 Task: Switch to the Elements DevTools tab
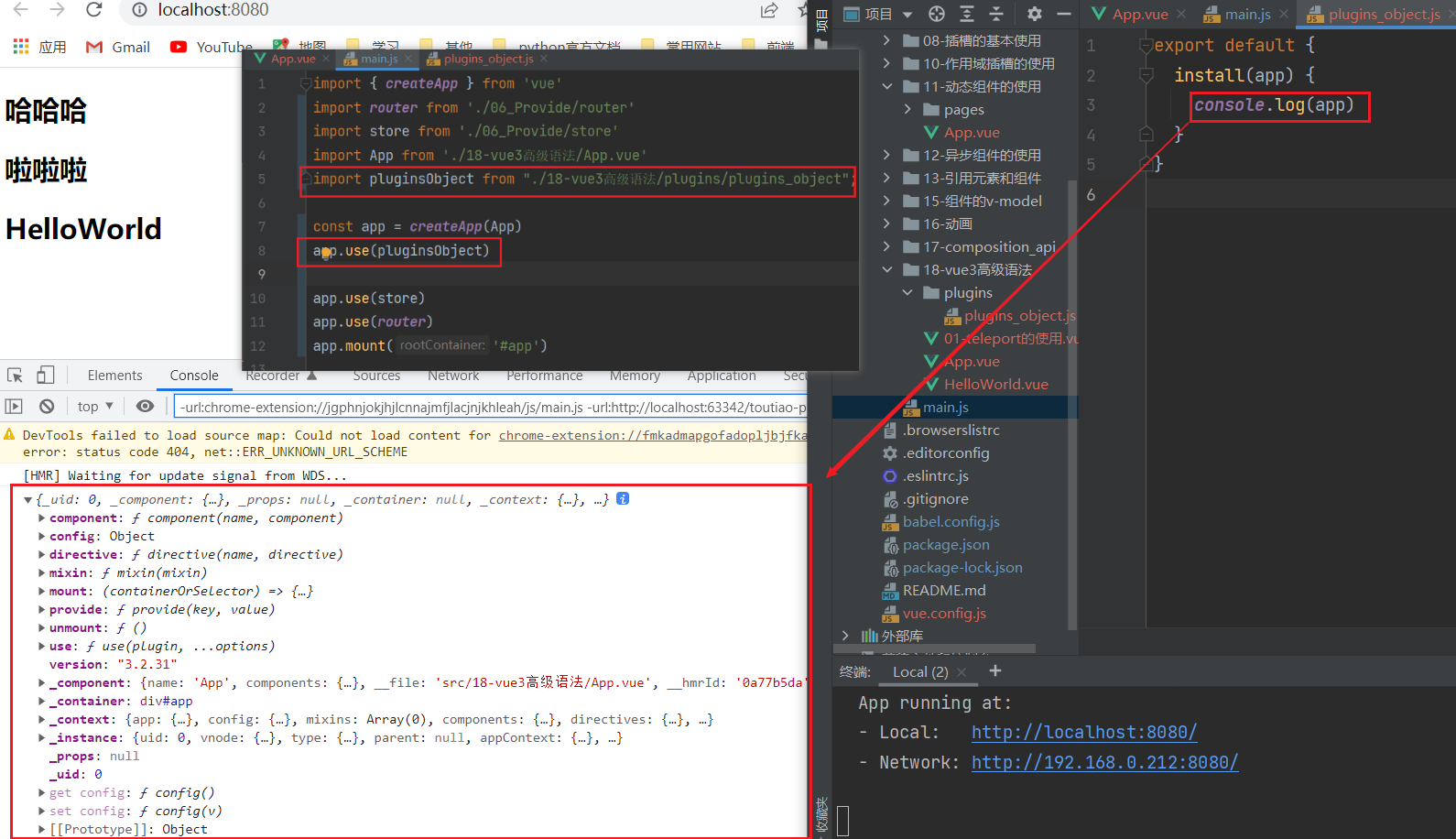[x=114, y=376]
